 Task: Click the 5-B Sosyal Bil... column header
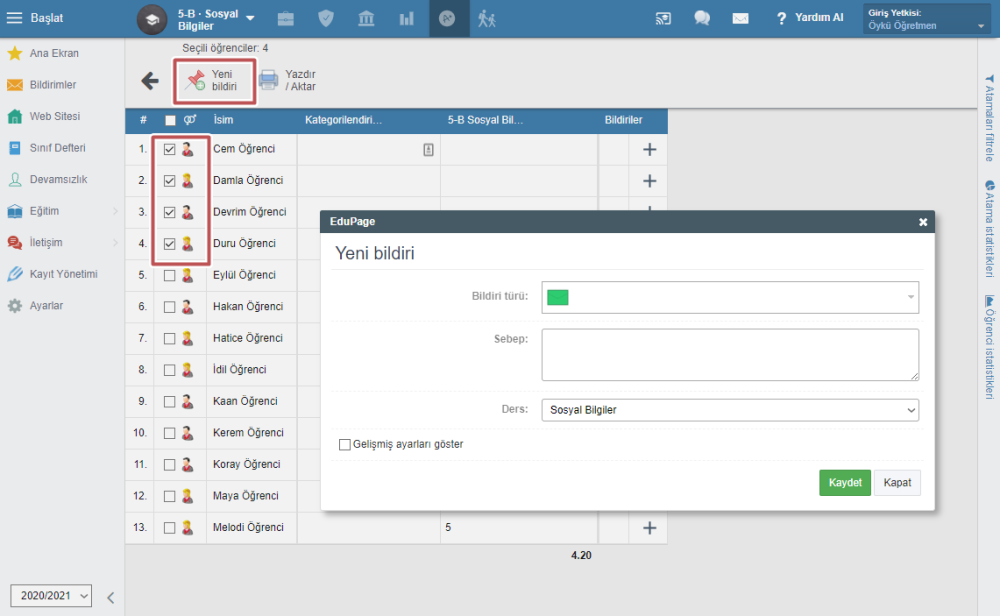pyautogui.click(x=485, y=120)
